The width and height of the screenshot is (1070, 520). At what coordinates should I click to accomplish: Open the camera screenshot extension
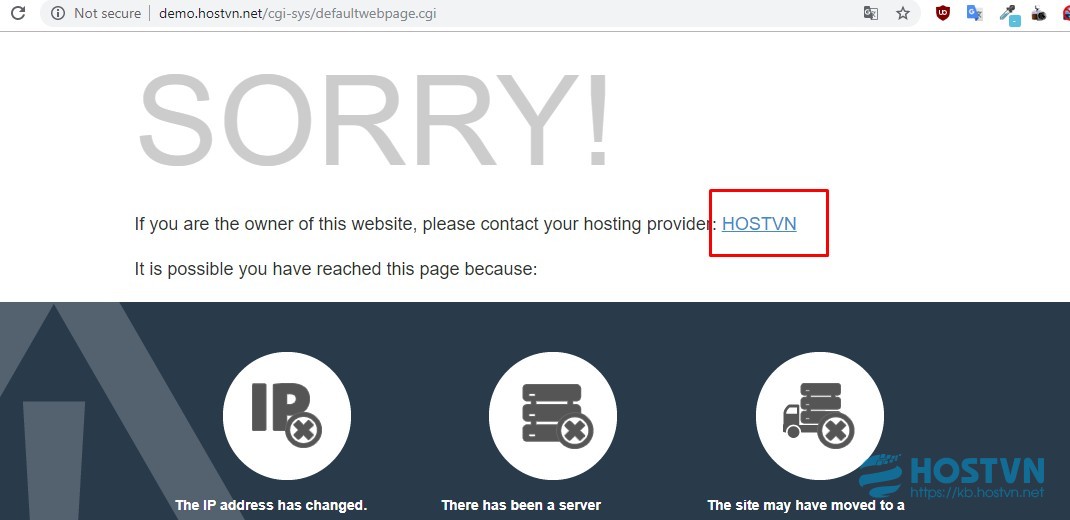click(x=1039, y=13)
